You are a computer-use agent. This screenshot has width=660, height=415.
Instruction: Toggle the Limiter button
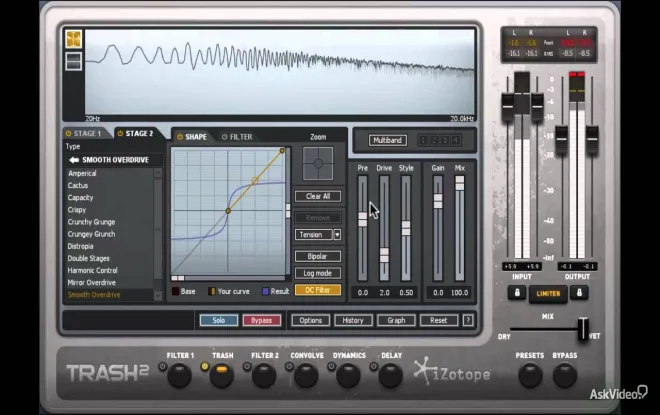point(548,293)
